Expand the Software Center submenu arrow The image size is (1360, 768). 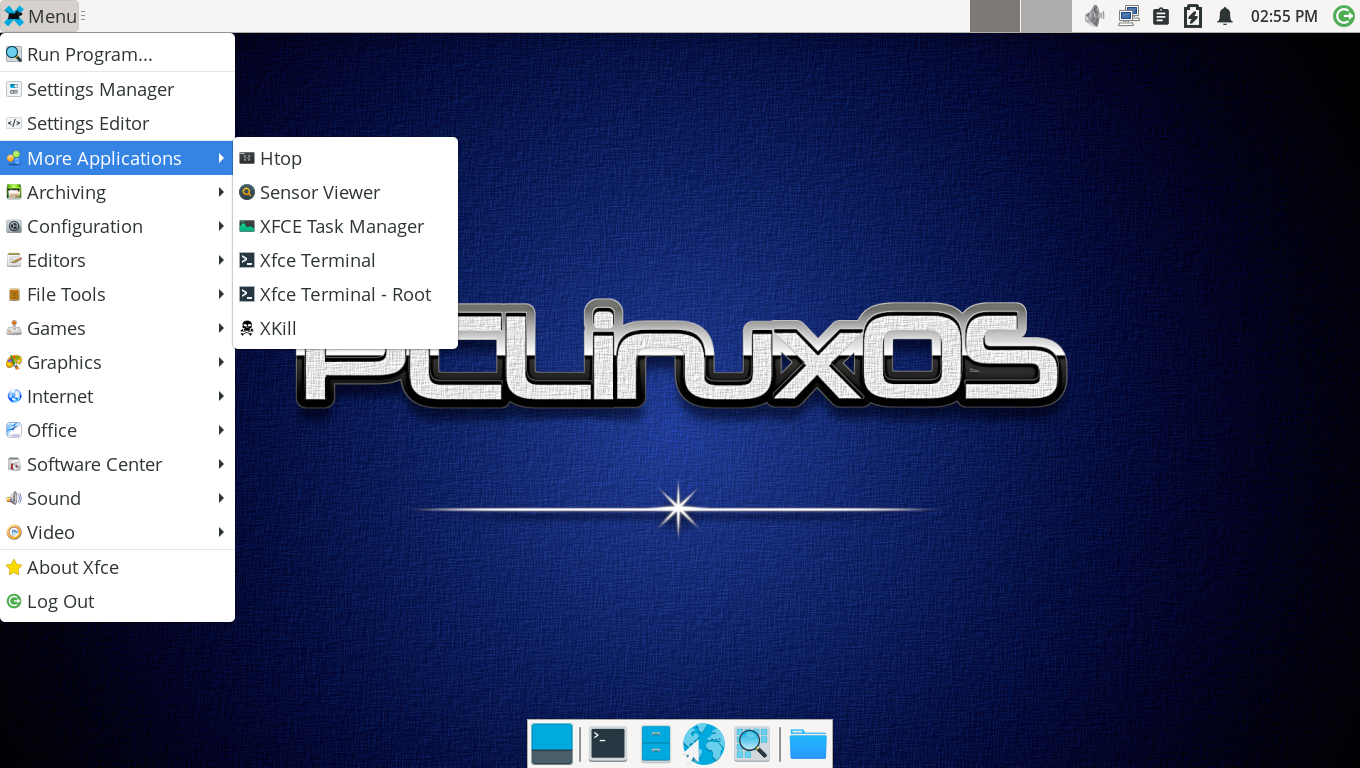[220, 464]
